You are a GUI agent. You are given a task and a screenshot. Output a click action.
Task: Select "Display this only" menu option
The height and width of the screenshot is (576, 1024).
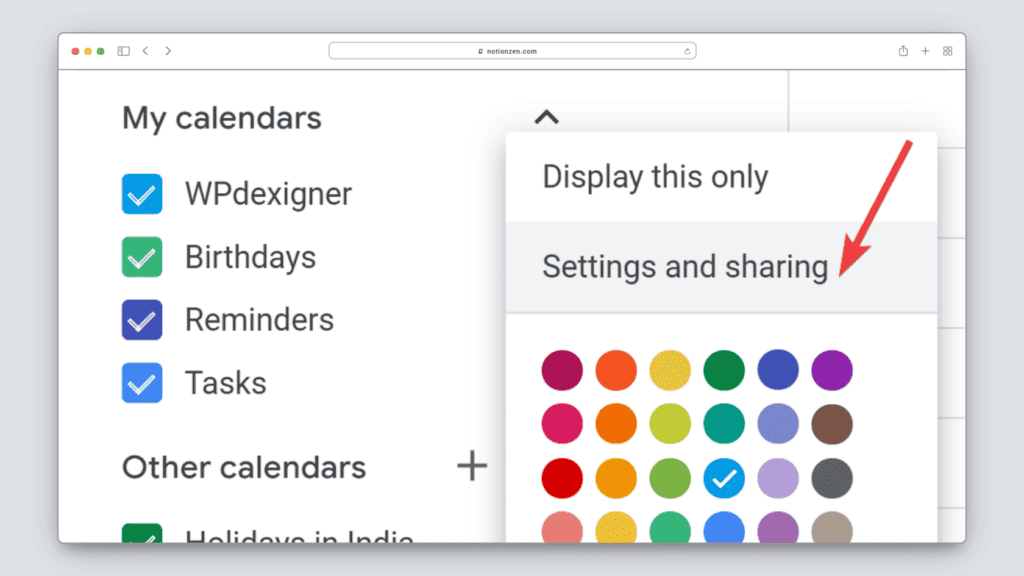pos(655,177)
